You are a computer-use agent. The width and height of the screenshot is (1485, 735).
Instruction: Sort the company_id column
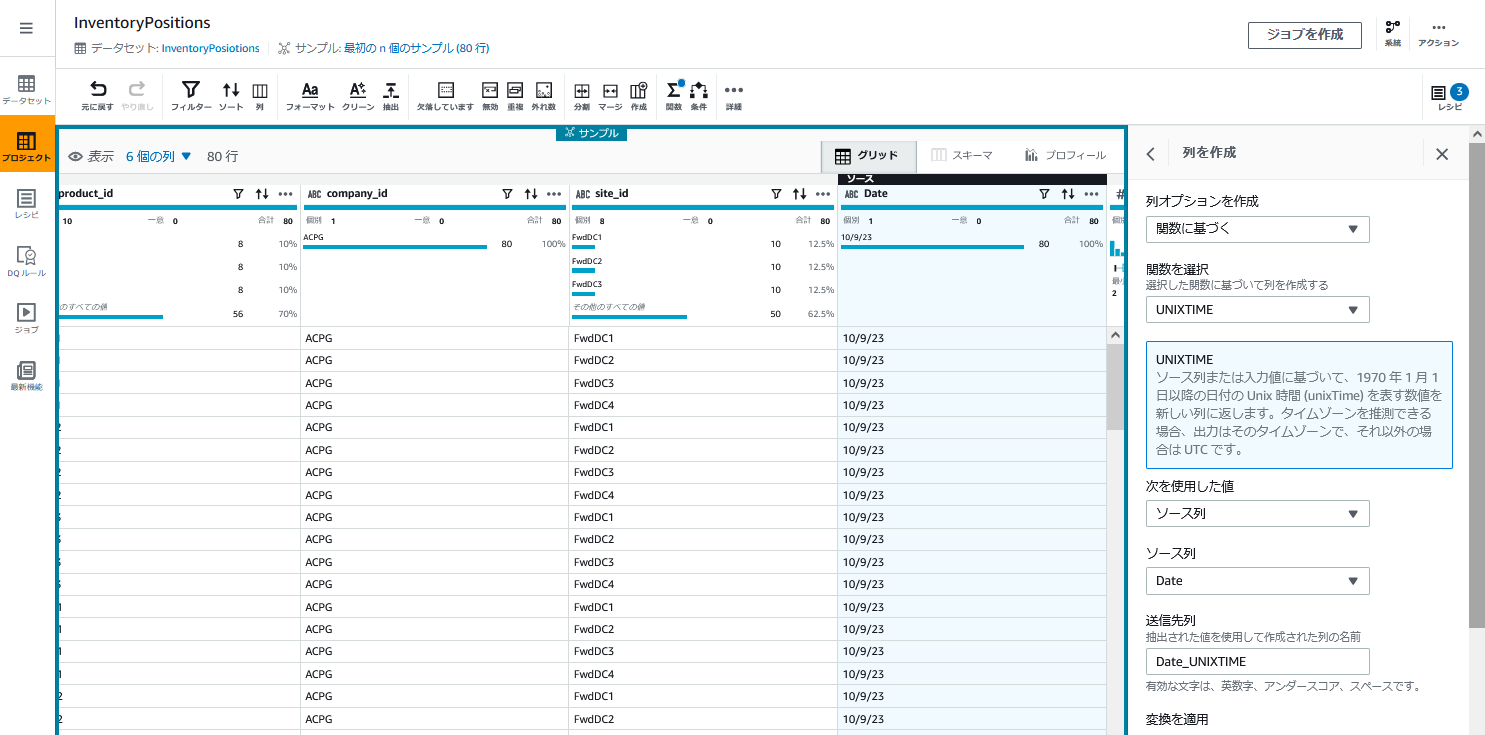tap(531, 194)
